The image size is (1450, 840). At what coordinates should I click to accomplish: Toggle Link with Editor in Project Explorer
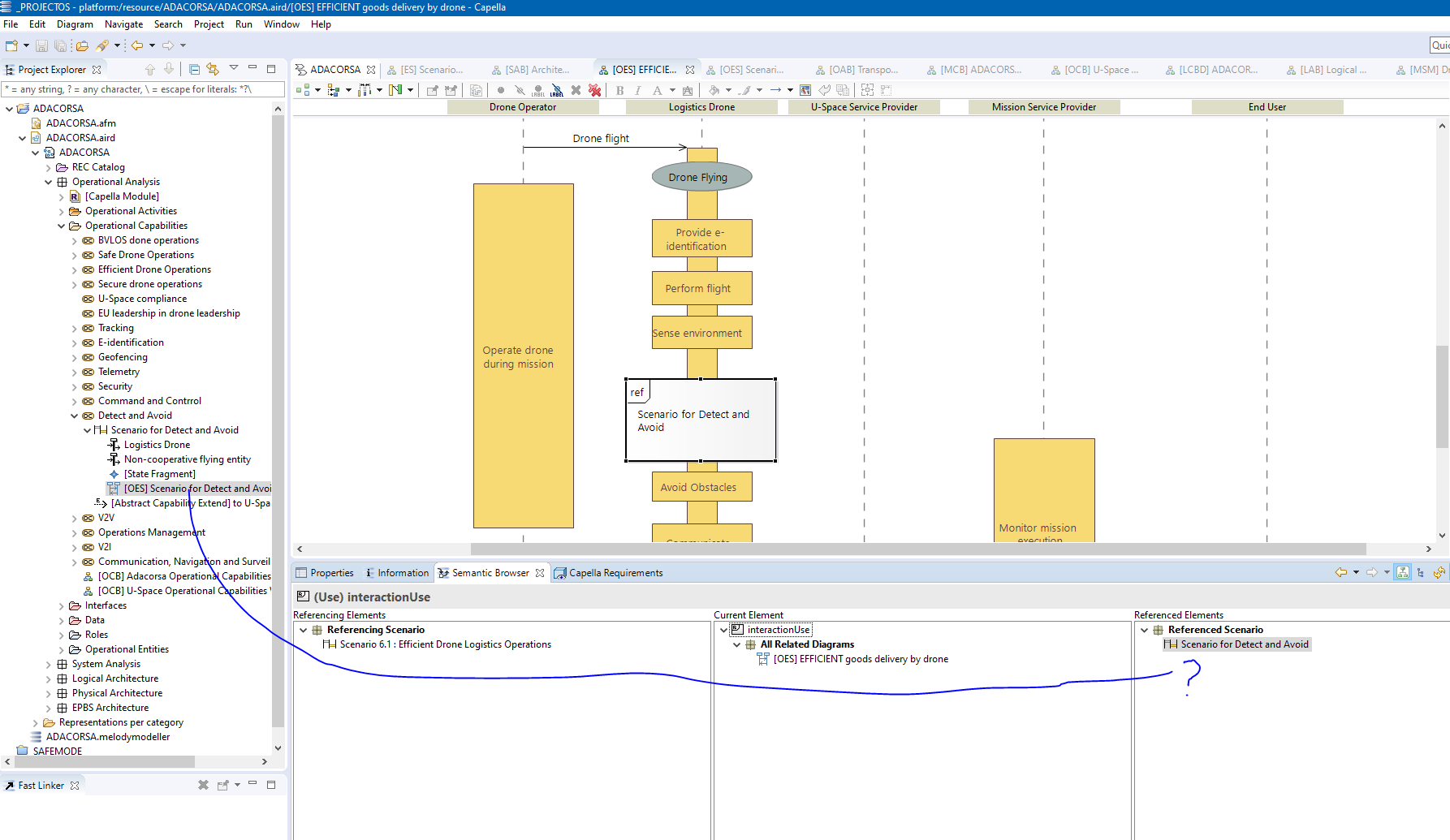(x=213, y=70)
